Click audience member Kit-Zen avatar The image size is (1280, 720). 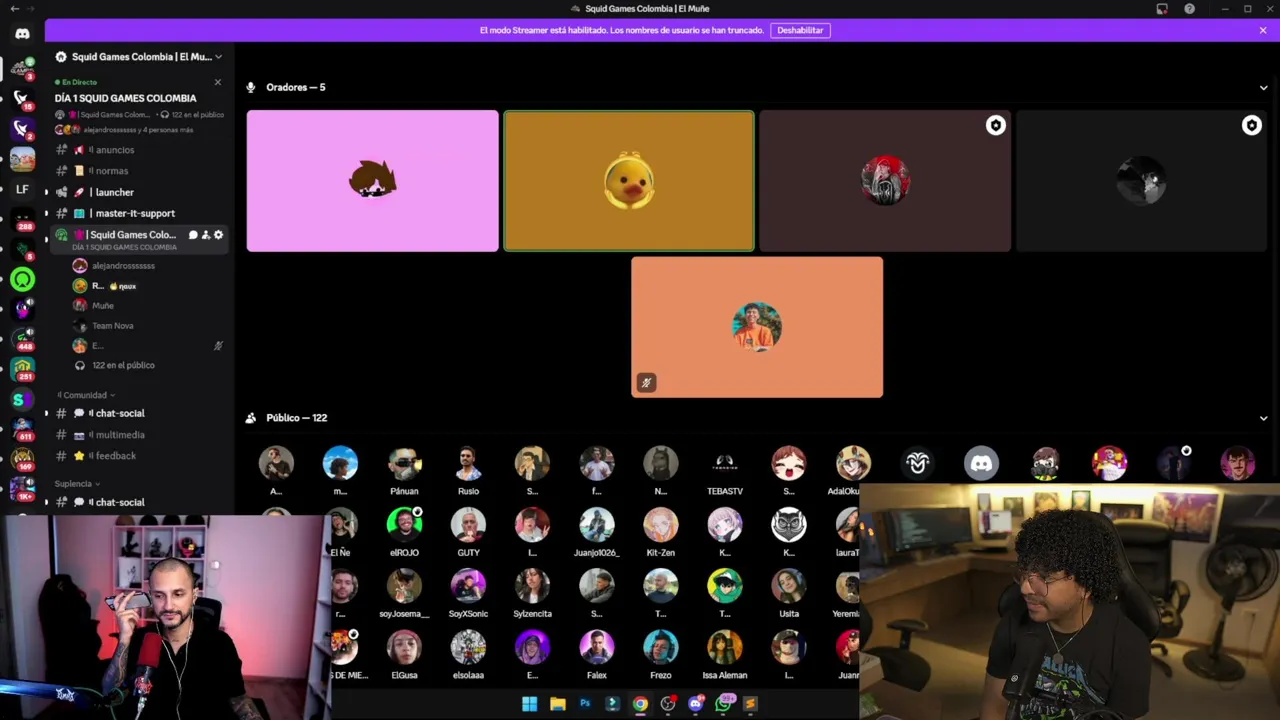pos(661,524)
